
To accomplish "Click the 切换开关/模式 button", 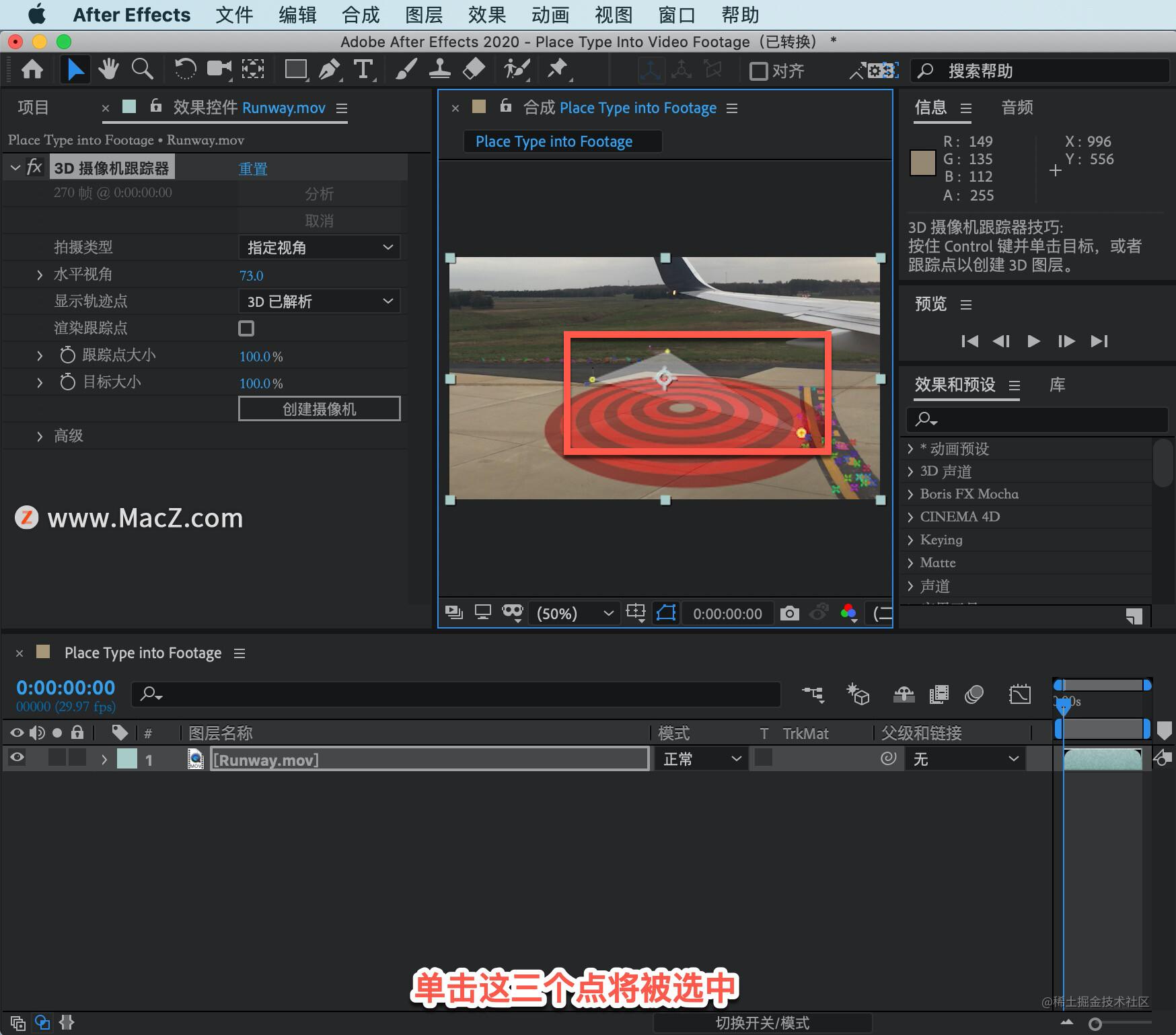I will pos(762,1023).
